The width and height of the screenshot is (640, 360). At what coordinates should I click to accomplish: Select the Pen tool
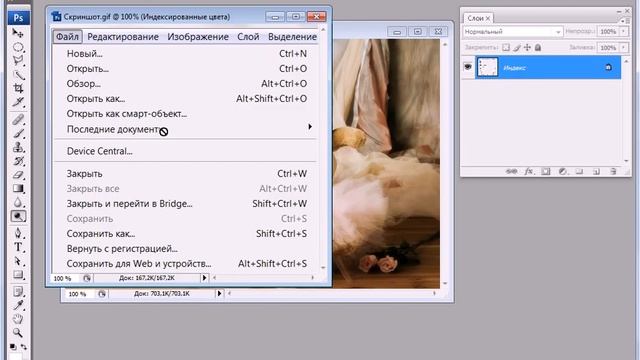click(x=18, y=233)
